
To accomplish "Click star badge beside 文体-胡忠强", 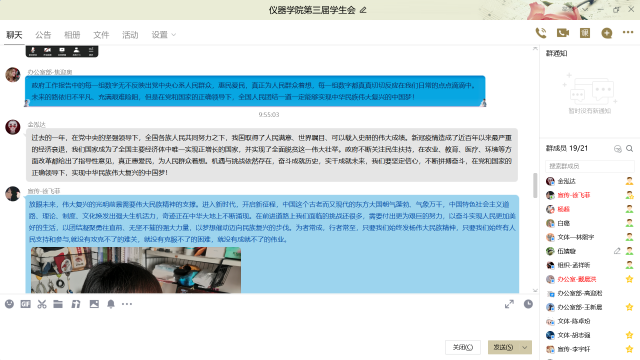I will pos(629,335).
